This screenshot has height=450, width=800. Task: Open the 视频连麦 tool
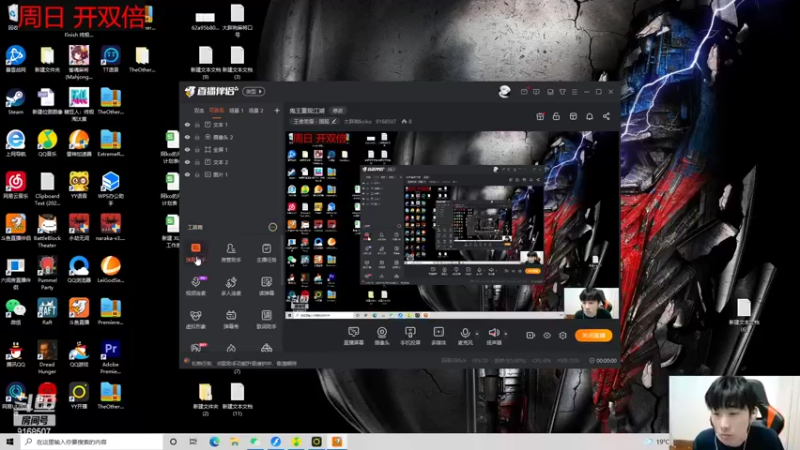tap(195, 286)
